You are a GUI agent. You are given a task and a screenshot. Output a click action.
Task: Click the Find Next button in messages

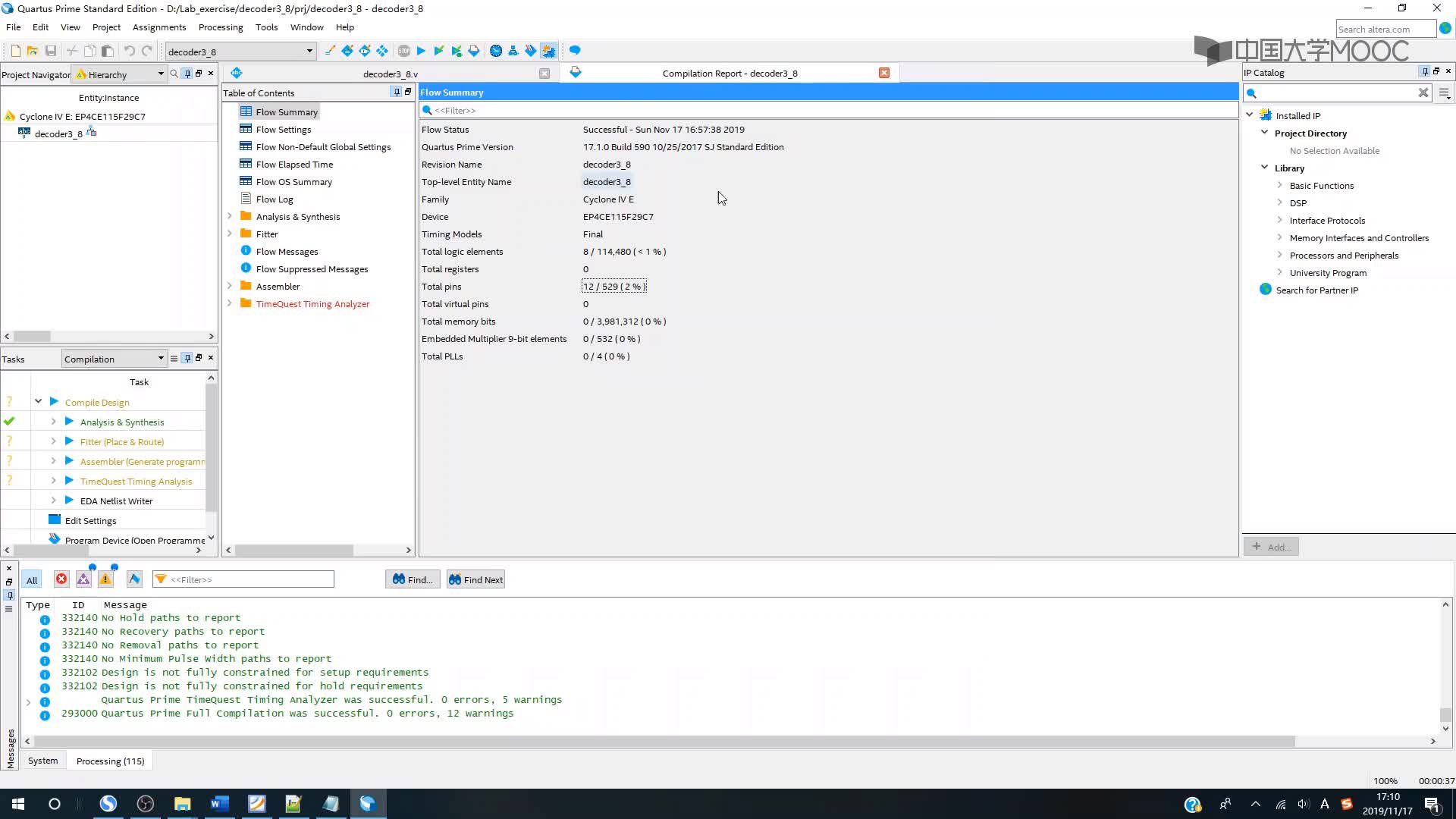pyautogui.click(x=477, y=579)
